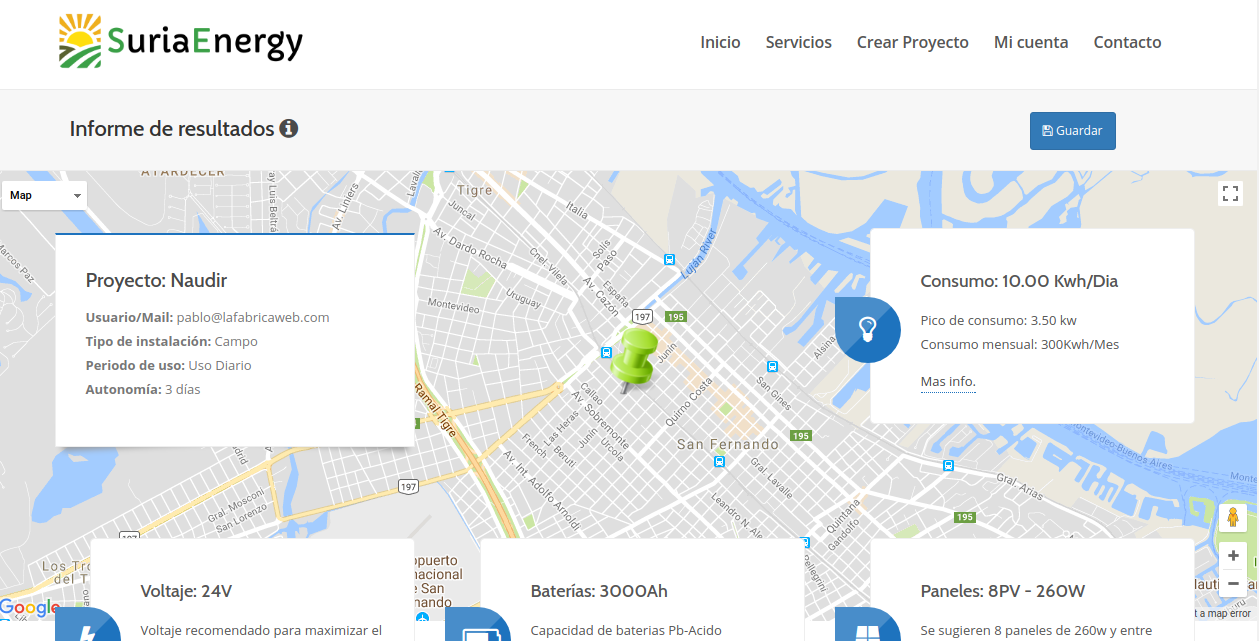Open Crear Proyecto menu item
Image resolution: width=1259 pixels, height=641 pixels.
913,42
